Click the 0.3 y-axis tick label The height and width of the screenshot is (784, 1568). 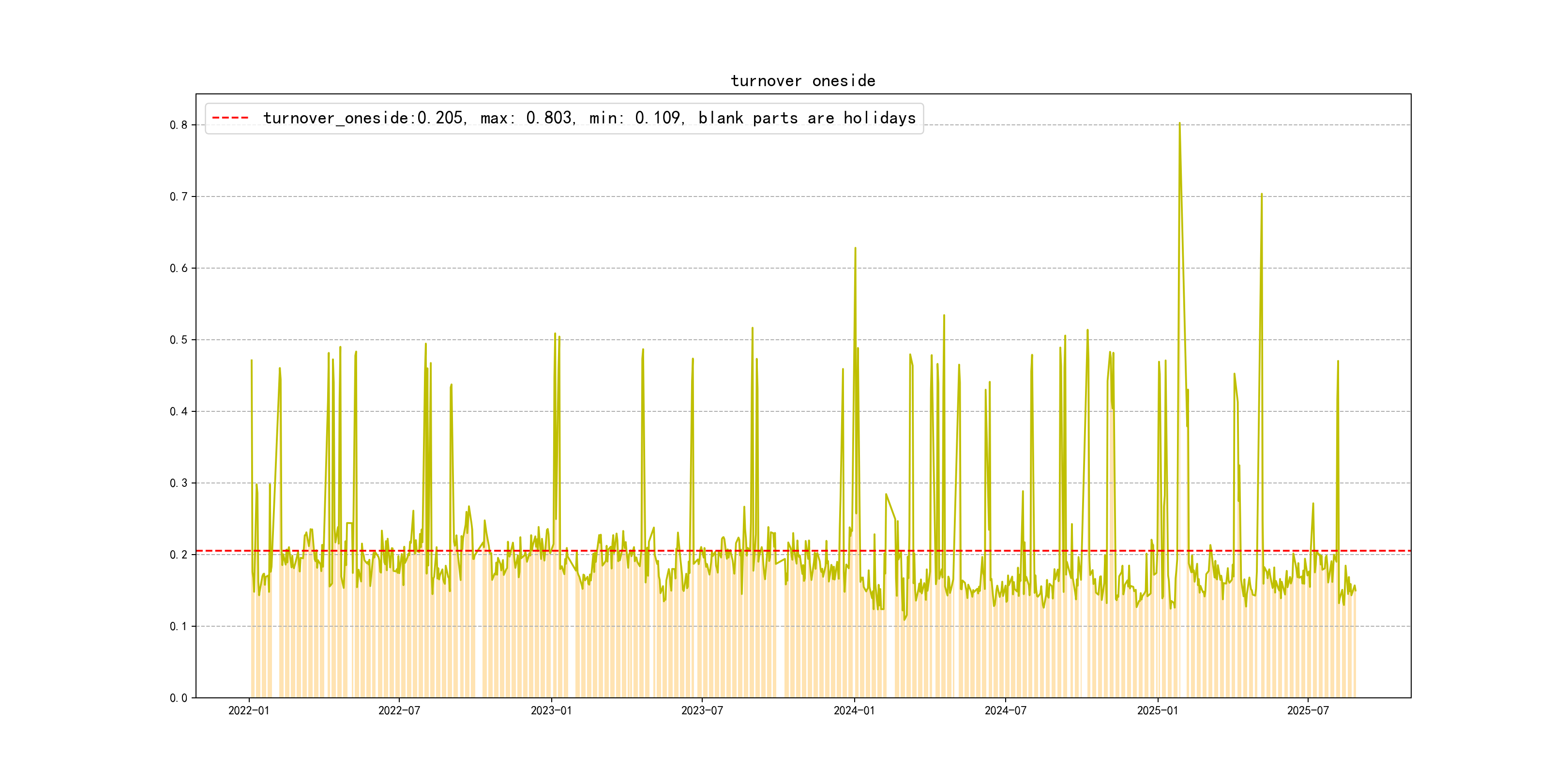pyautogui.click(x=179, y=483)
